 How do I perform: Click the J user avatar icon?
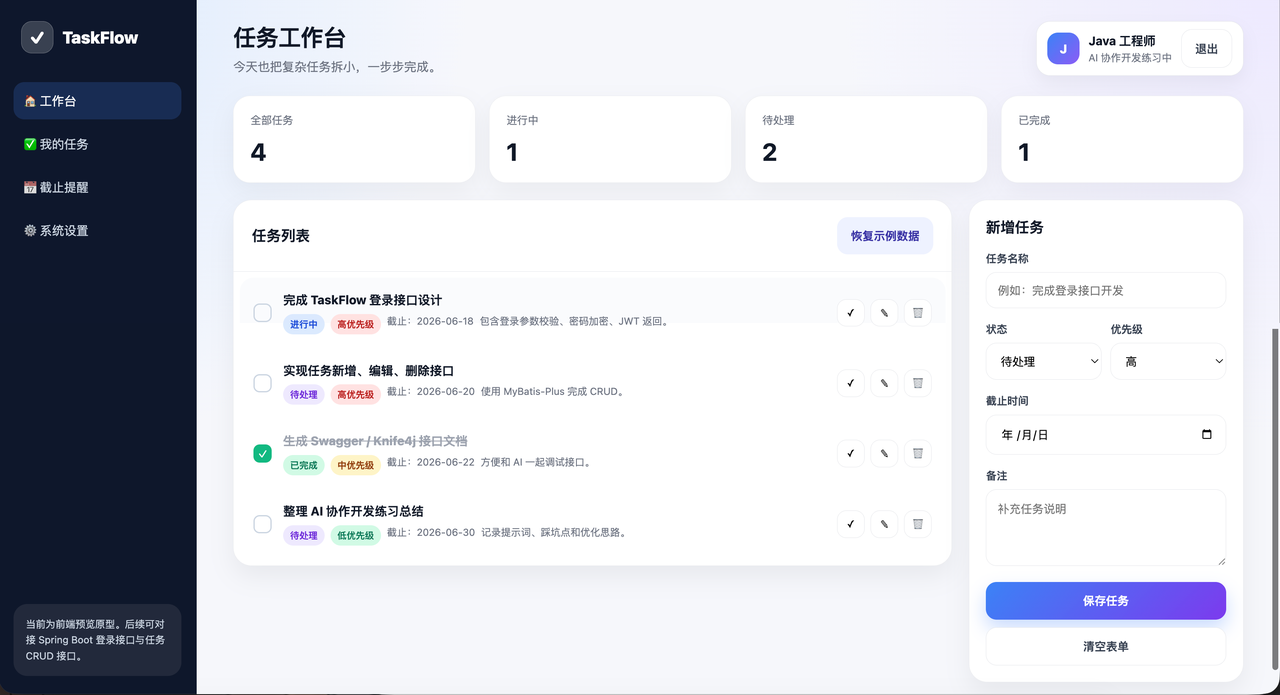[1063, 48]
